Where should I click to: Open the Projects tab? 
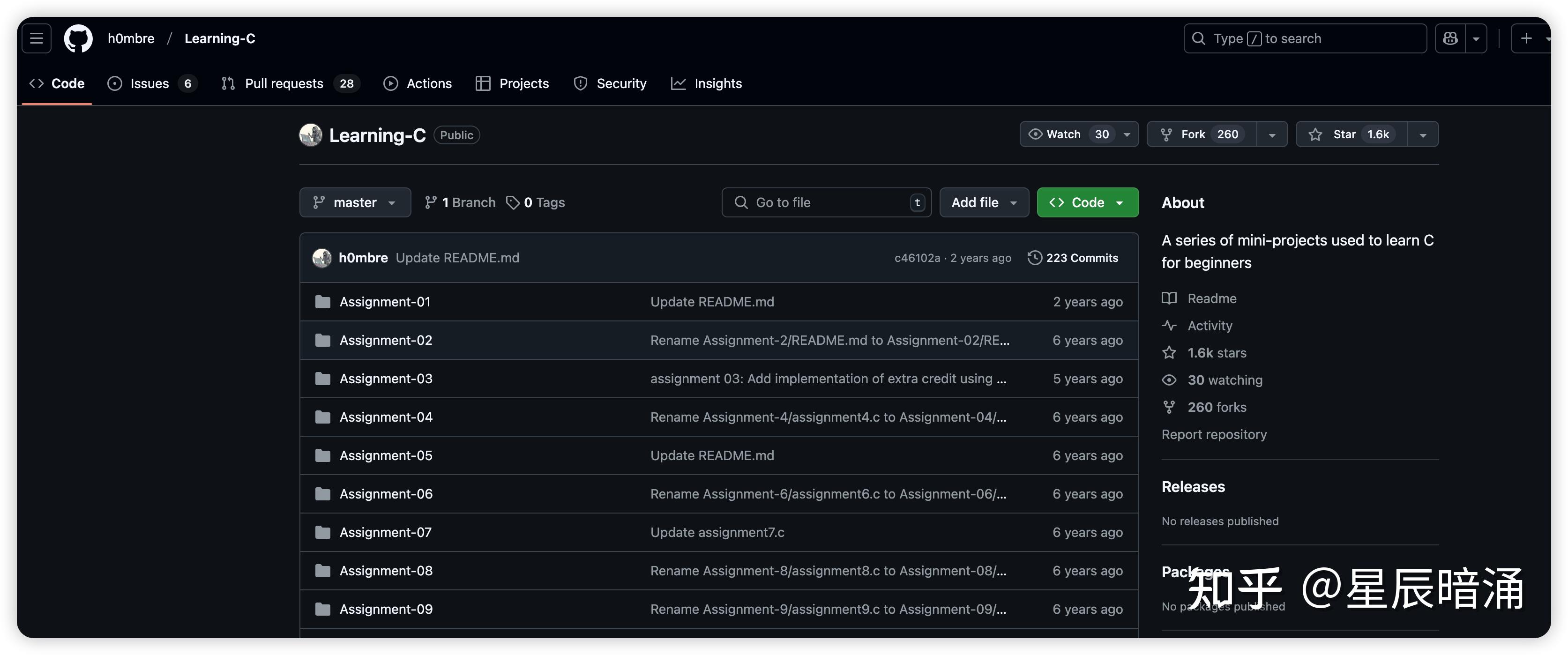tap(512, 83)
